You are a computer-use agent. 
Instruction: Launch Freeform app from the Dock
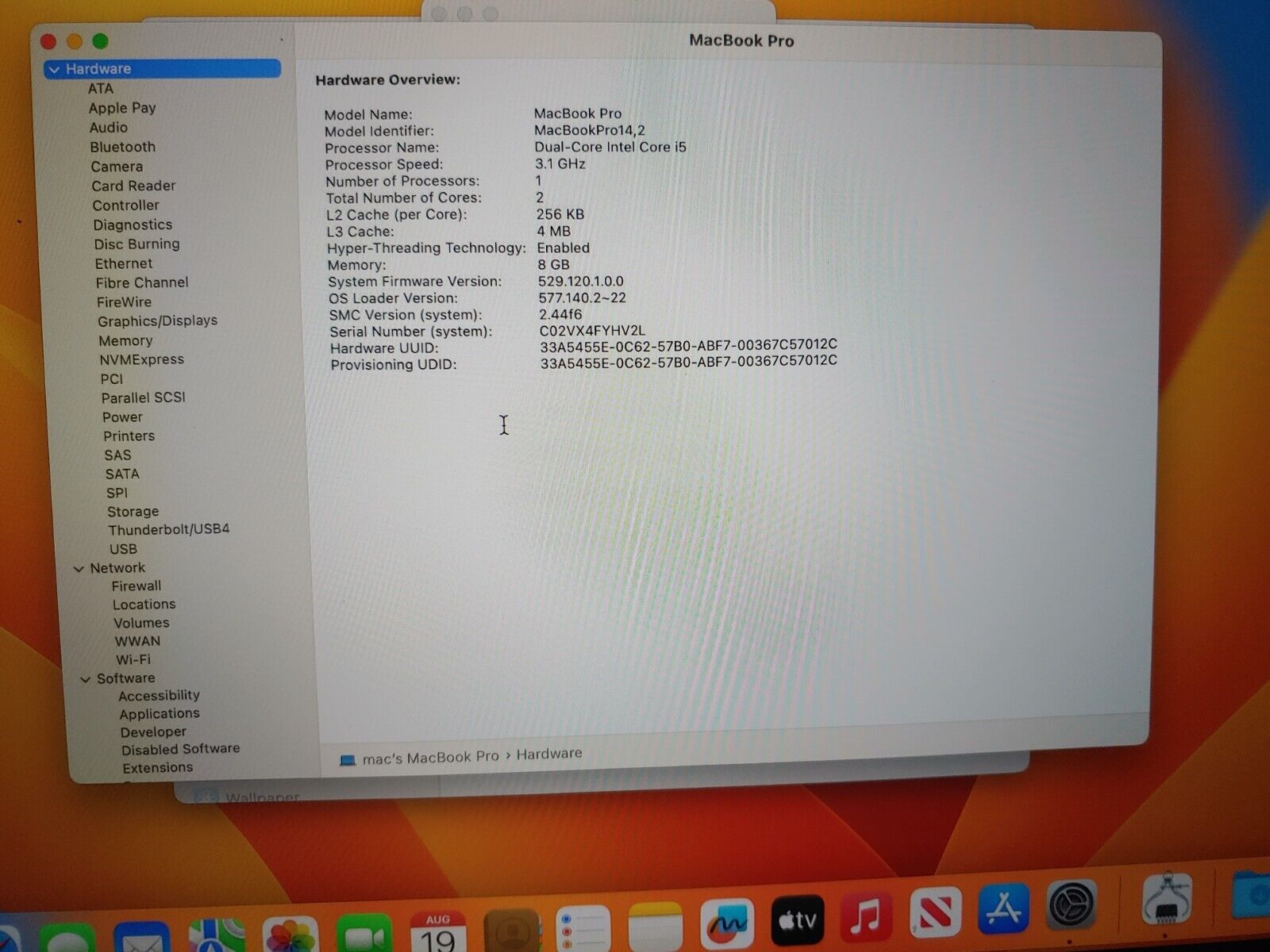[727, 923]
